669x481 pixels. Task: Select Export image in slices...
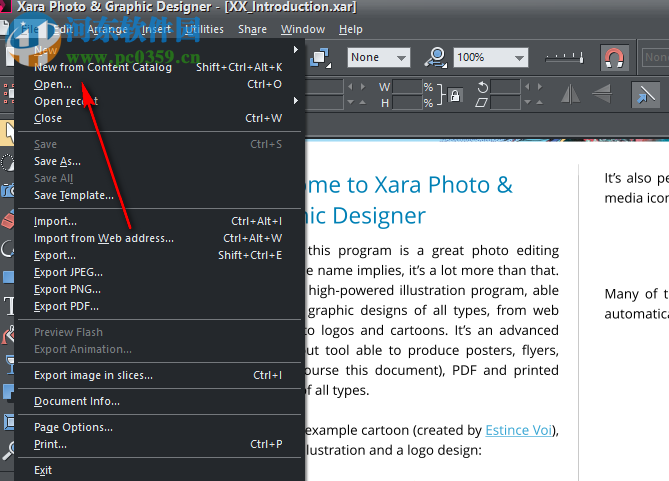click(158, 375)
